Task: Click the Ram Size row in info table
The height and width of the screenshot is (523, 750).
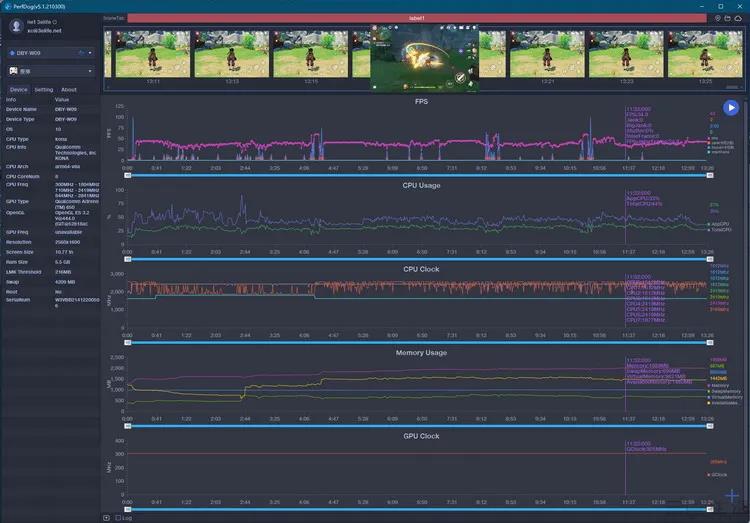Action: pyautogui.click(x=52, y=262)
